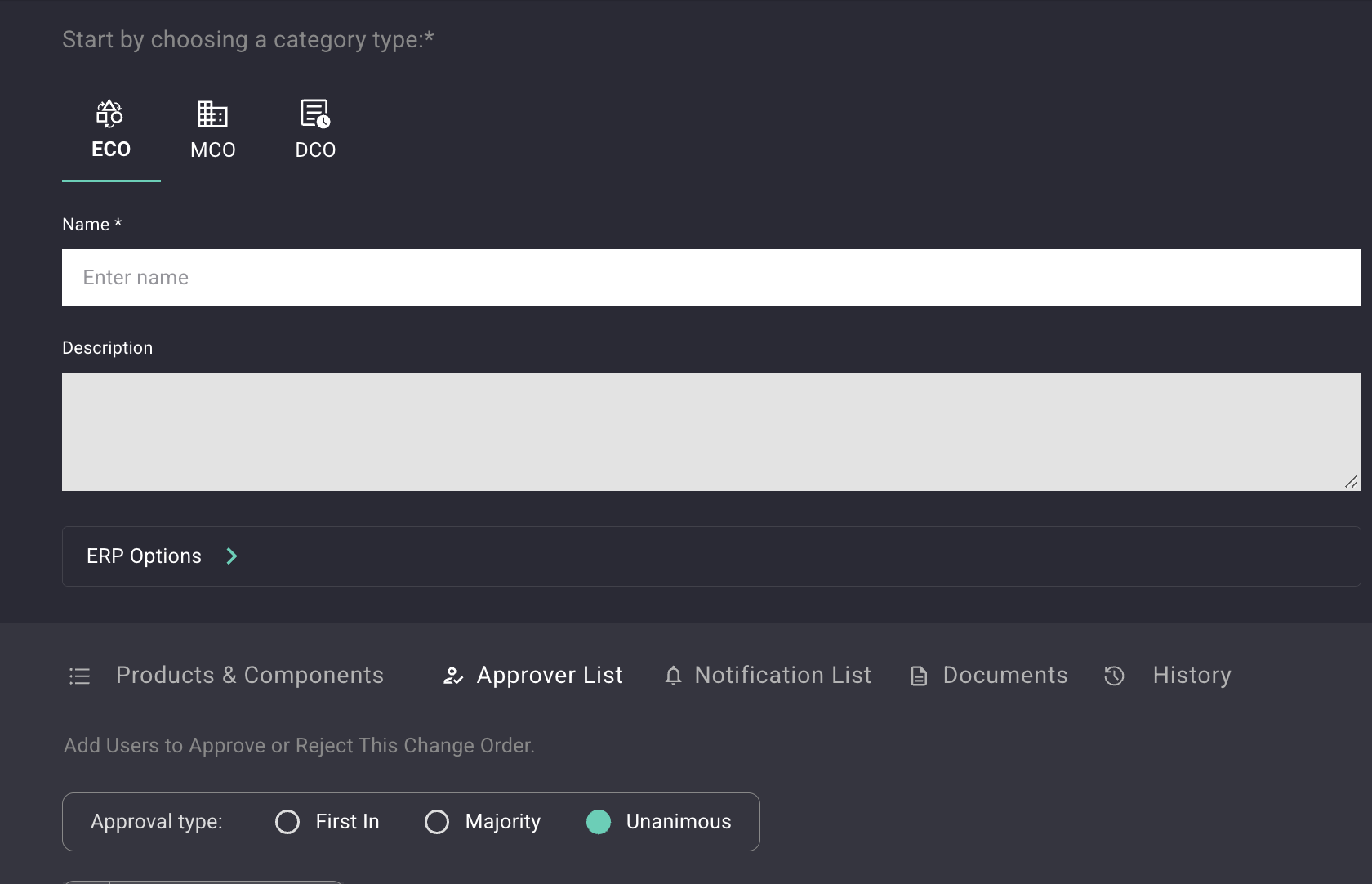Viewport: 1372px width, 884px height.
Task: Click the Products & Components list icon
Action: click(79, 676)
